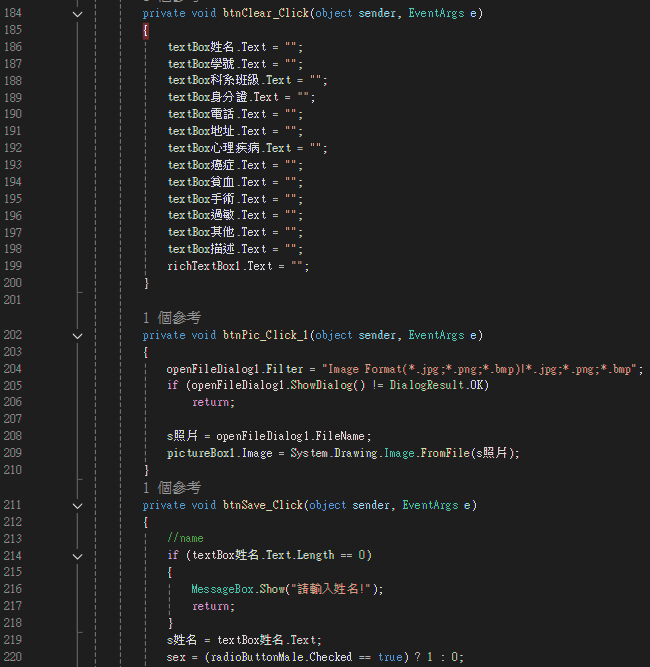The width and height of the screenshot is (650, 667).
Task: Click MessageBox.Show on line 216
Action: coord(238,589)
